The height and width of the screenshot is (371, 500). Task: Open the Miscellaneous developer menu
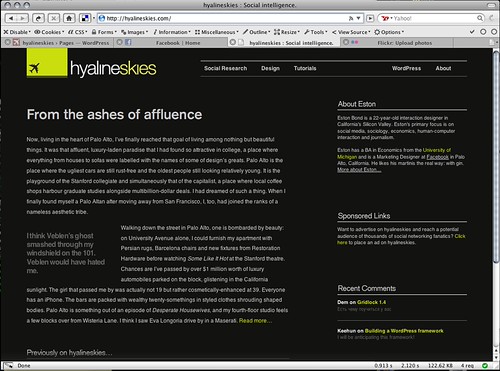coord(217,32)
